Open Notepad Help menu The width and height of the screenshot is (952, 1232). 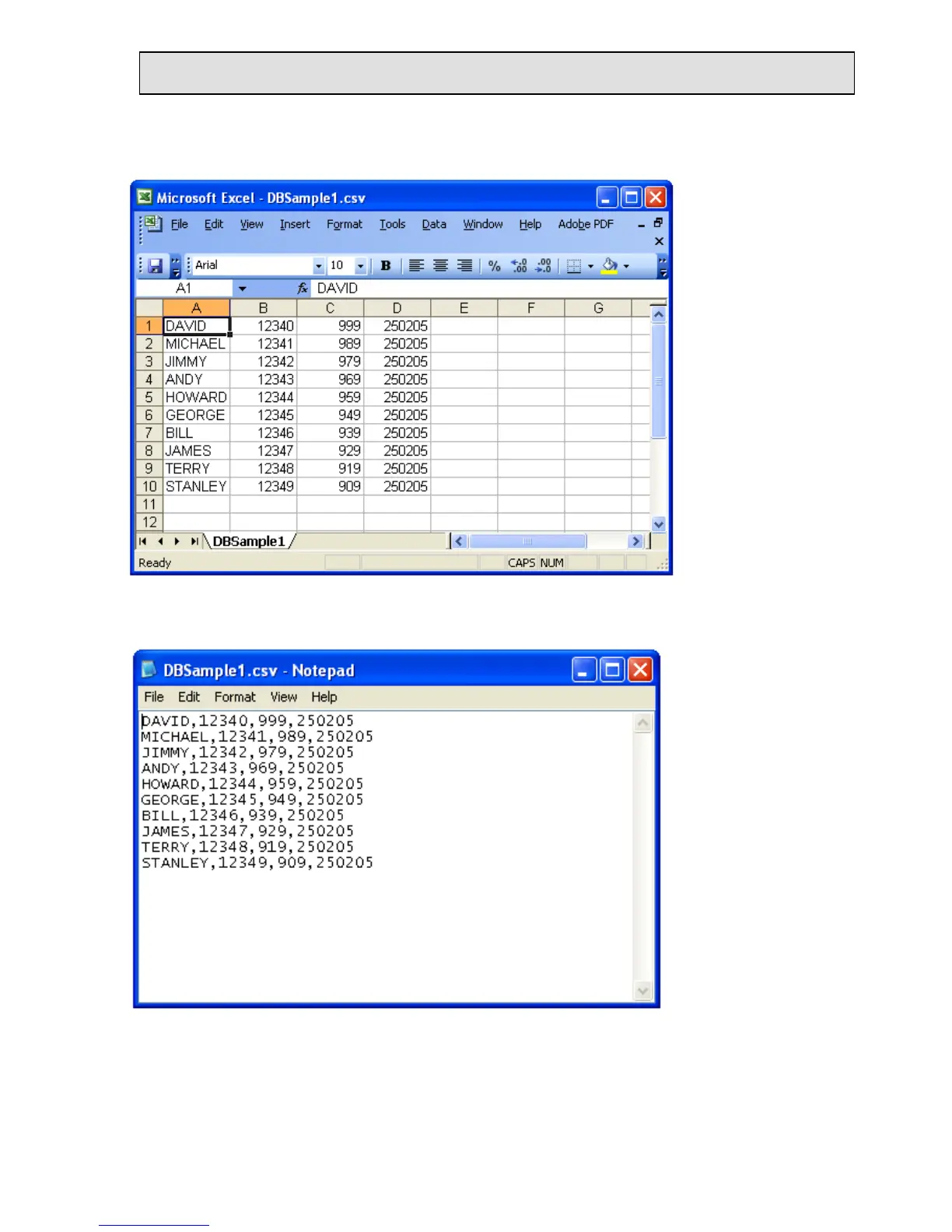point(324,697)
